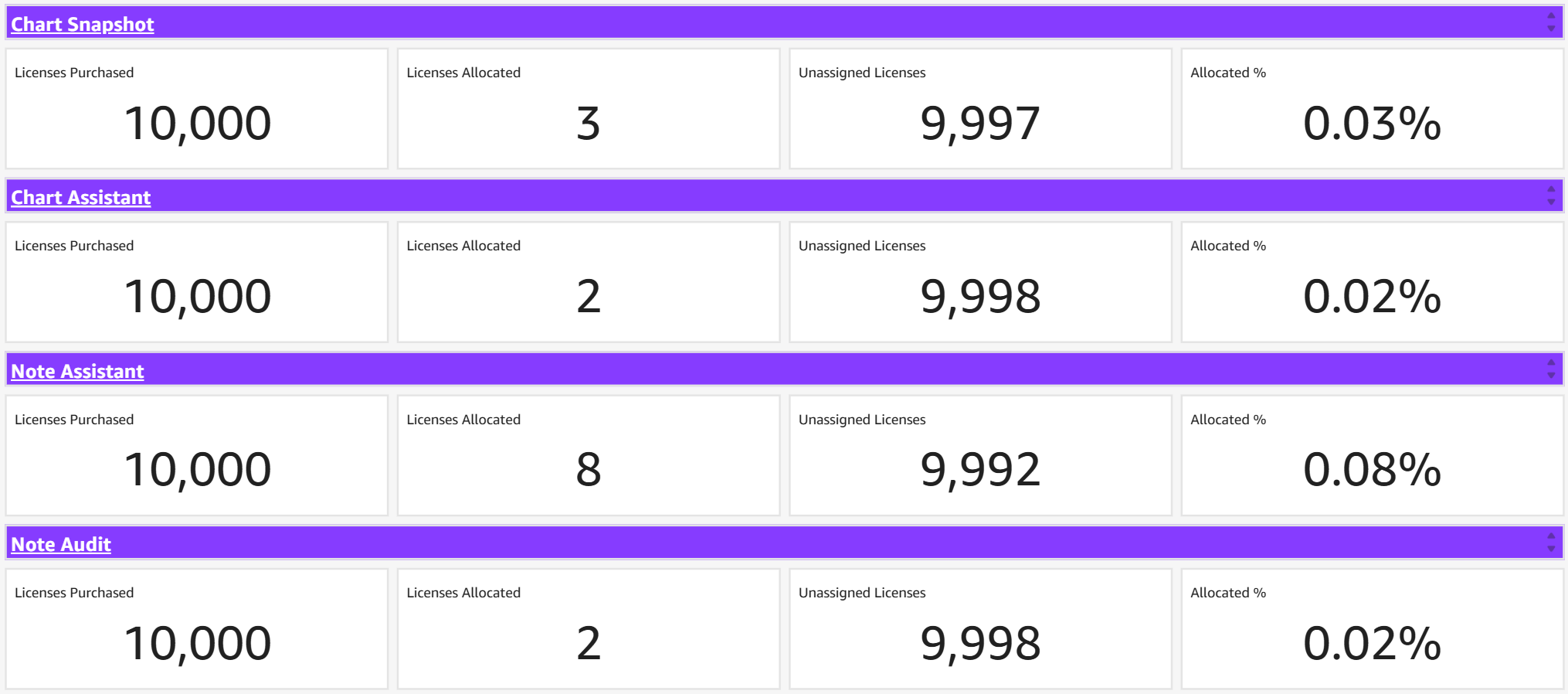Follow the Note Assistant link
Image resolution: width=1568 pixels, height=694 pixels.
tap(77, 372)
